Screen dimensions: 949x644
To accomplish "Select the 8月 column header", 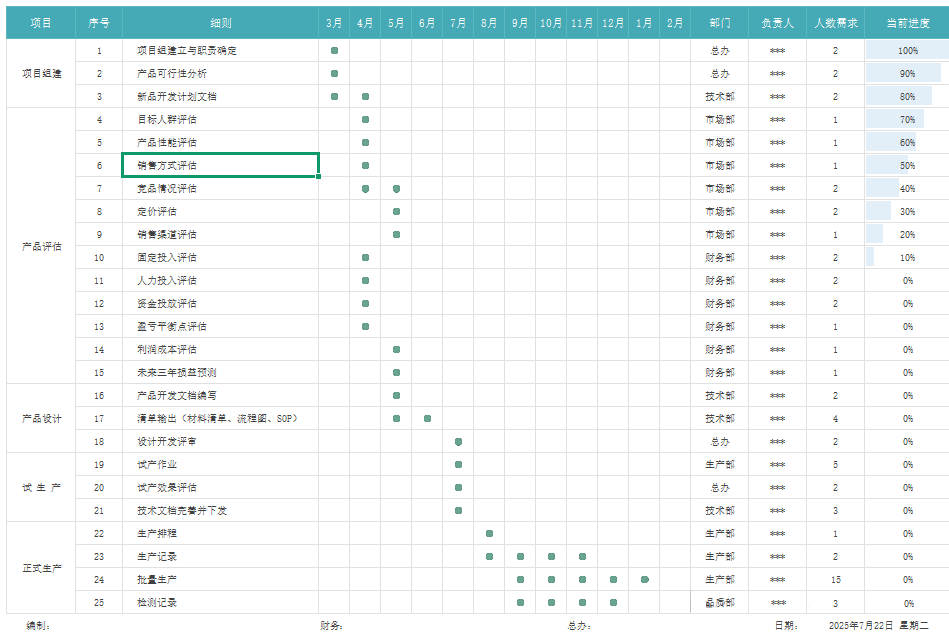I will [489, 23].
